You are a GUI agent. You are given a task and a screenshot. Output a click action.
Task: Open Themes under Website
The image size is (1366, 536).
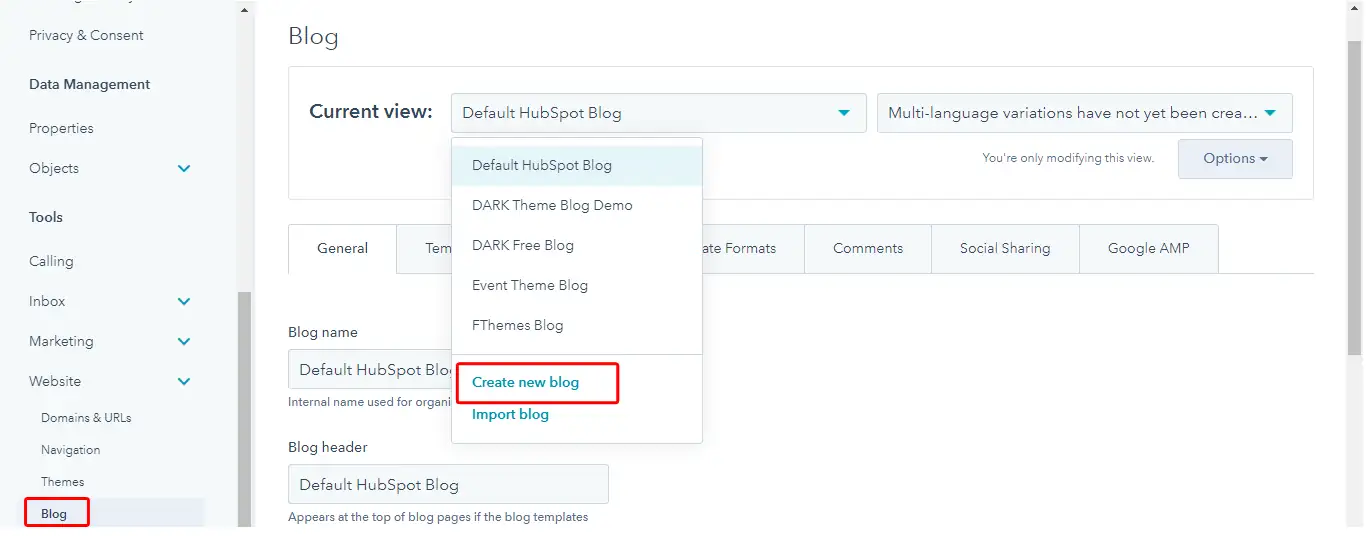point(62,482)
